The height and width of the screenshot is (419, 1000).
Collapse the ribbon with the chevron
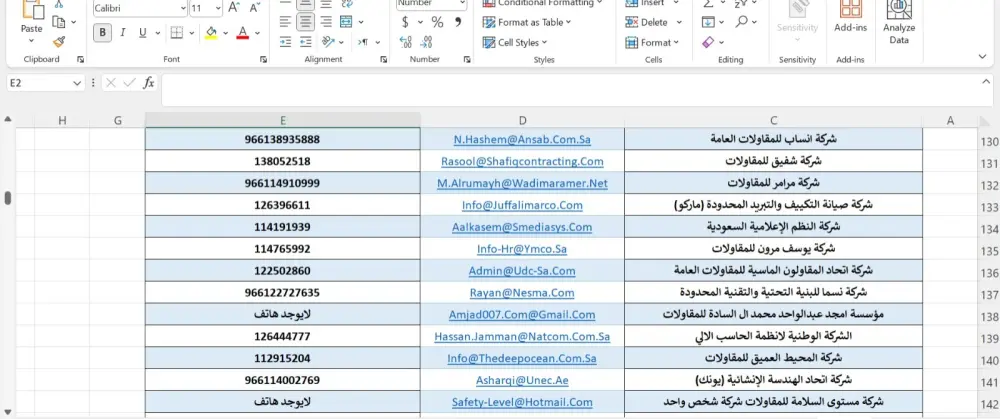point(982,57)
